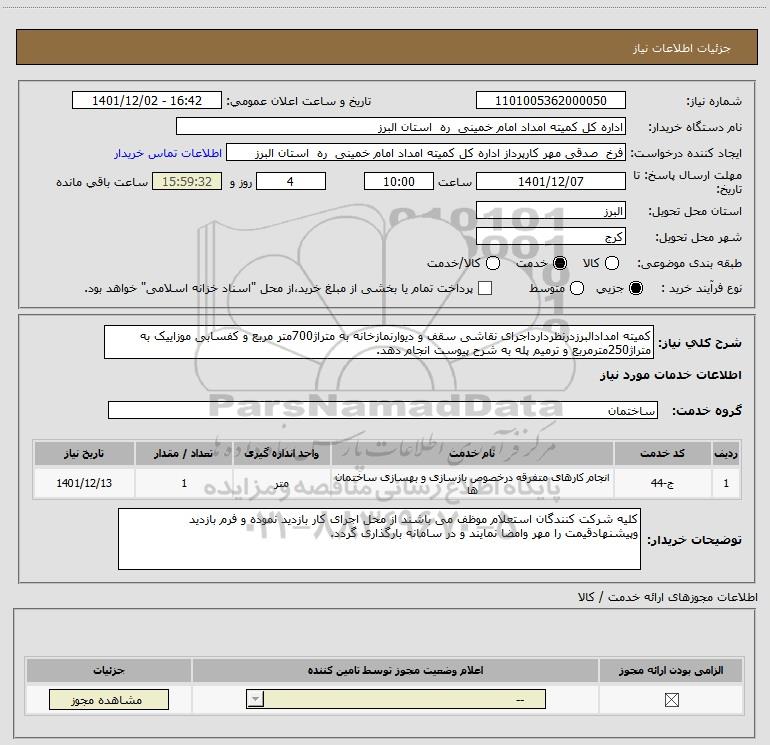Viewport: 770px width, 745px height.
Task: Select the جزیی purchase type radio
Action: (636, 288)
